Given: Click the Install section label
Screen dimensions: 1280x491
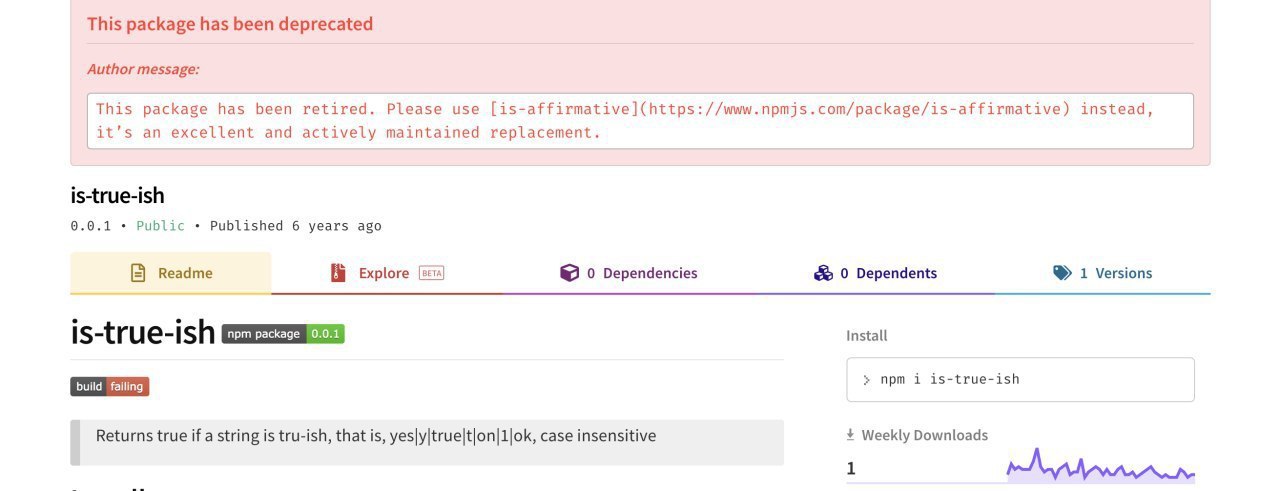Looking at the screenshot, I should 866,336.
